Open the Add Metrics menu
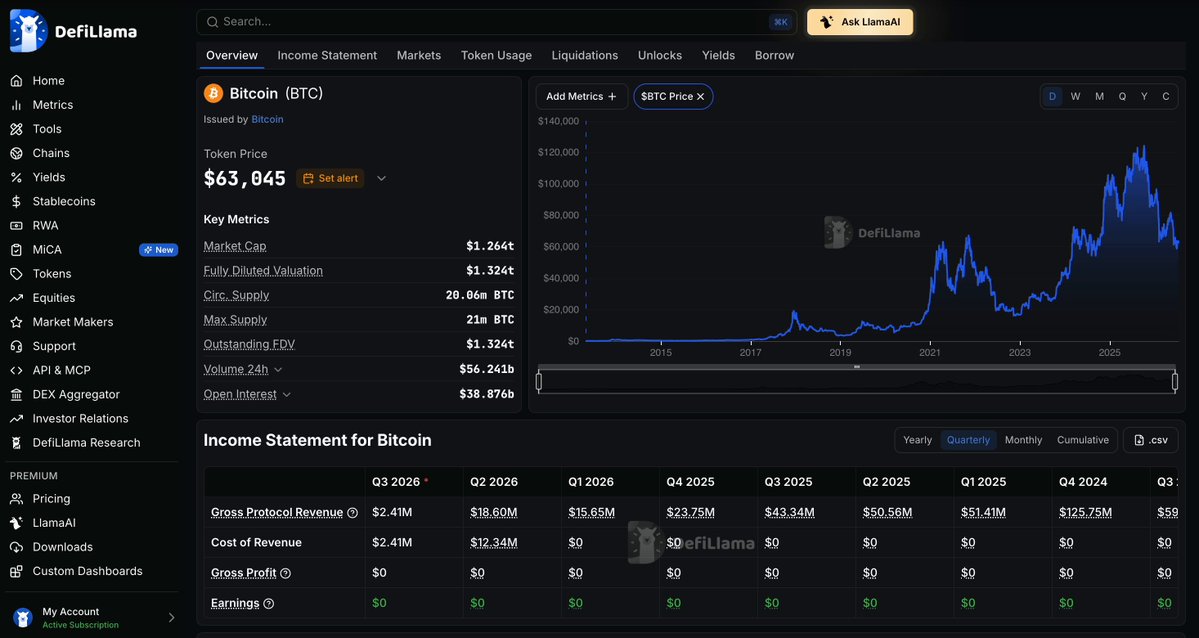Viewport: 1199px width, 638px height. point(581,96)
